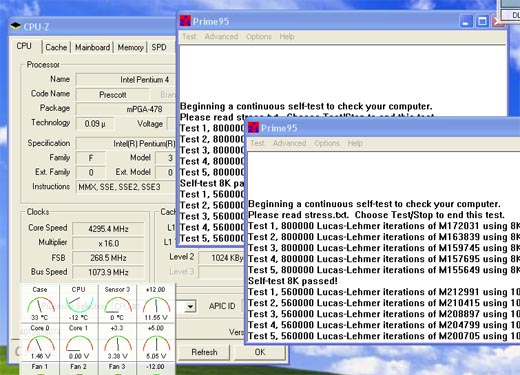
Task: Click the Sensor 3 temperature gauge
Action: pyautogui.click(x=117, y=303)
